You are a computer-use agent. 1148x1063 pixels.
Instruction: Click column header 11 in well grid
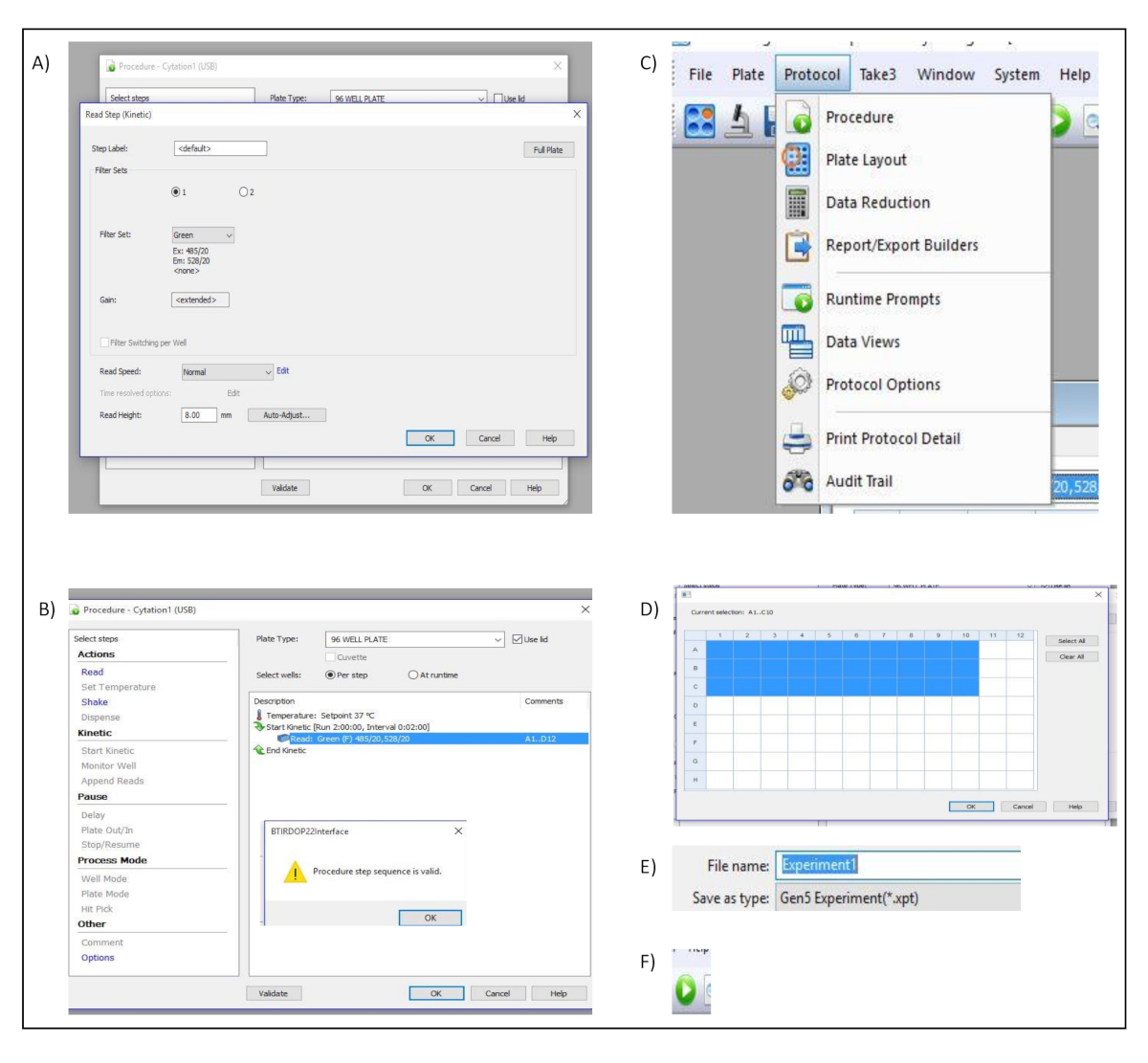pos(993,634)
